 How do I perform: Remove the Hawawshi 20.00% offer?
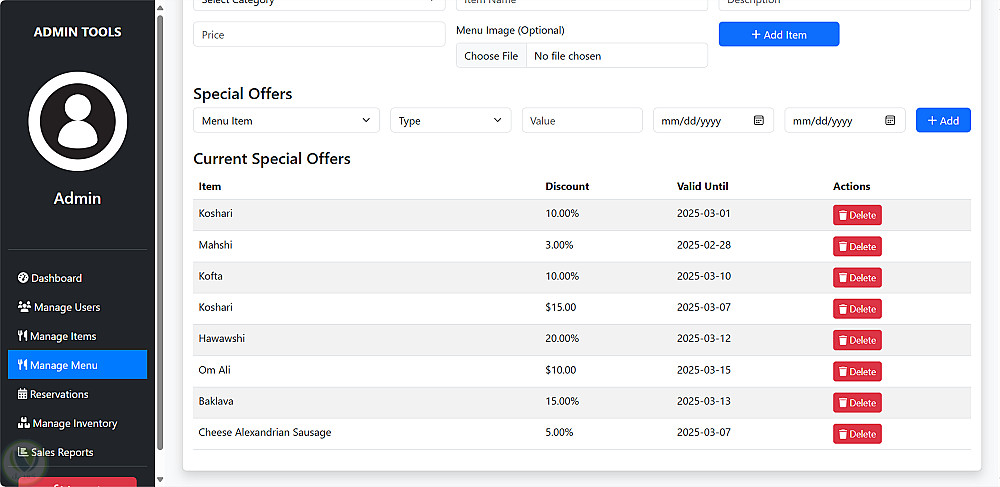pyautogui.click(x=857, y=340)
